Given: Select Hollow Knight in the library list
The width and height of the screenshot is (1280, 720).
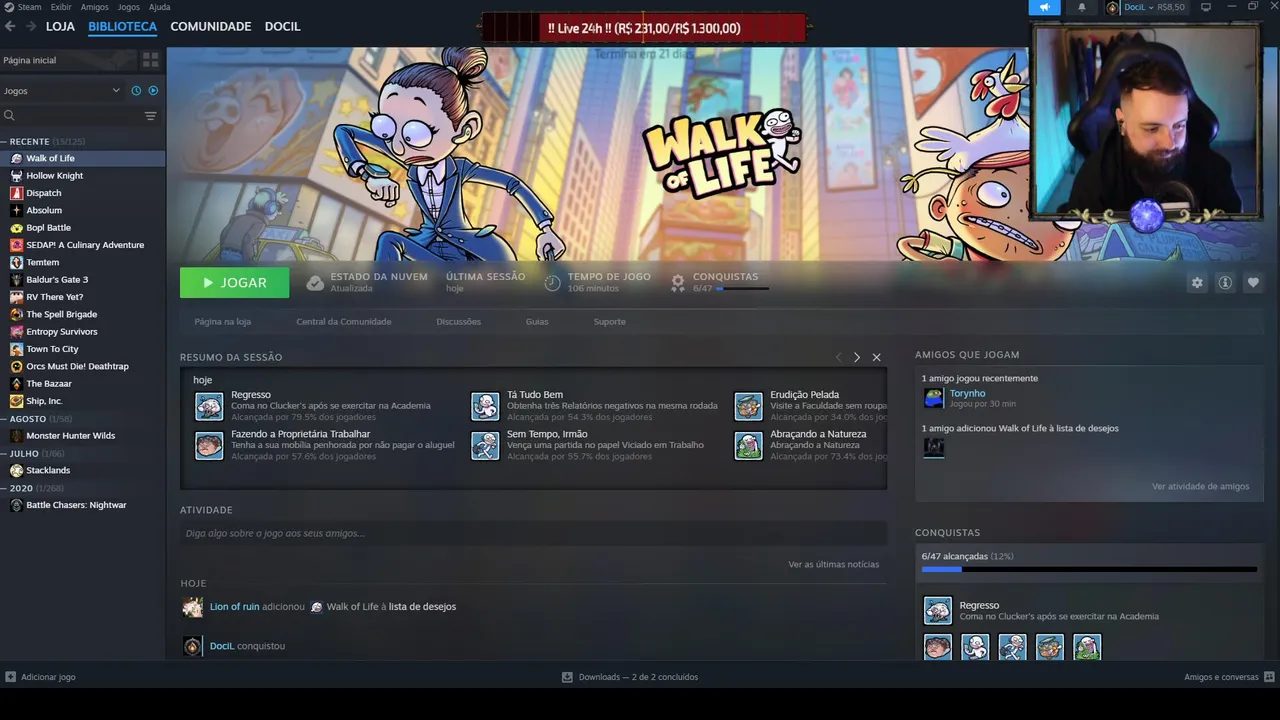Looking at the screenshot, I should point(82,176).
